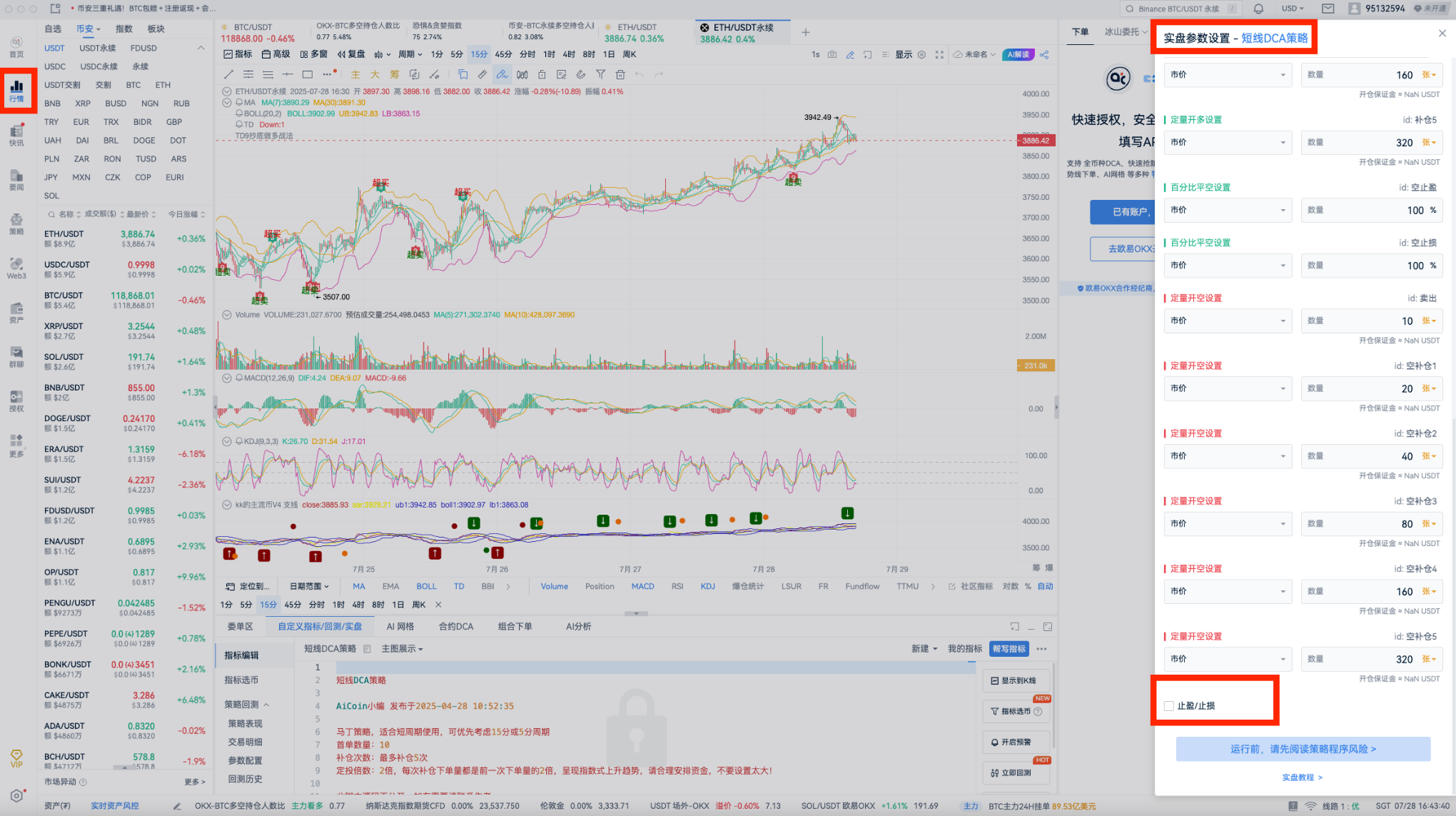Collapse the quote currency list chevron

(201, 48)
